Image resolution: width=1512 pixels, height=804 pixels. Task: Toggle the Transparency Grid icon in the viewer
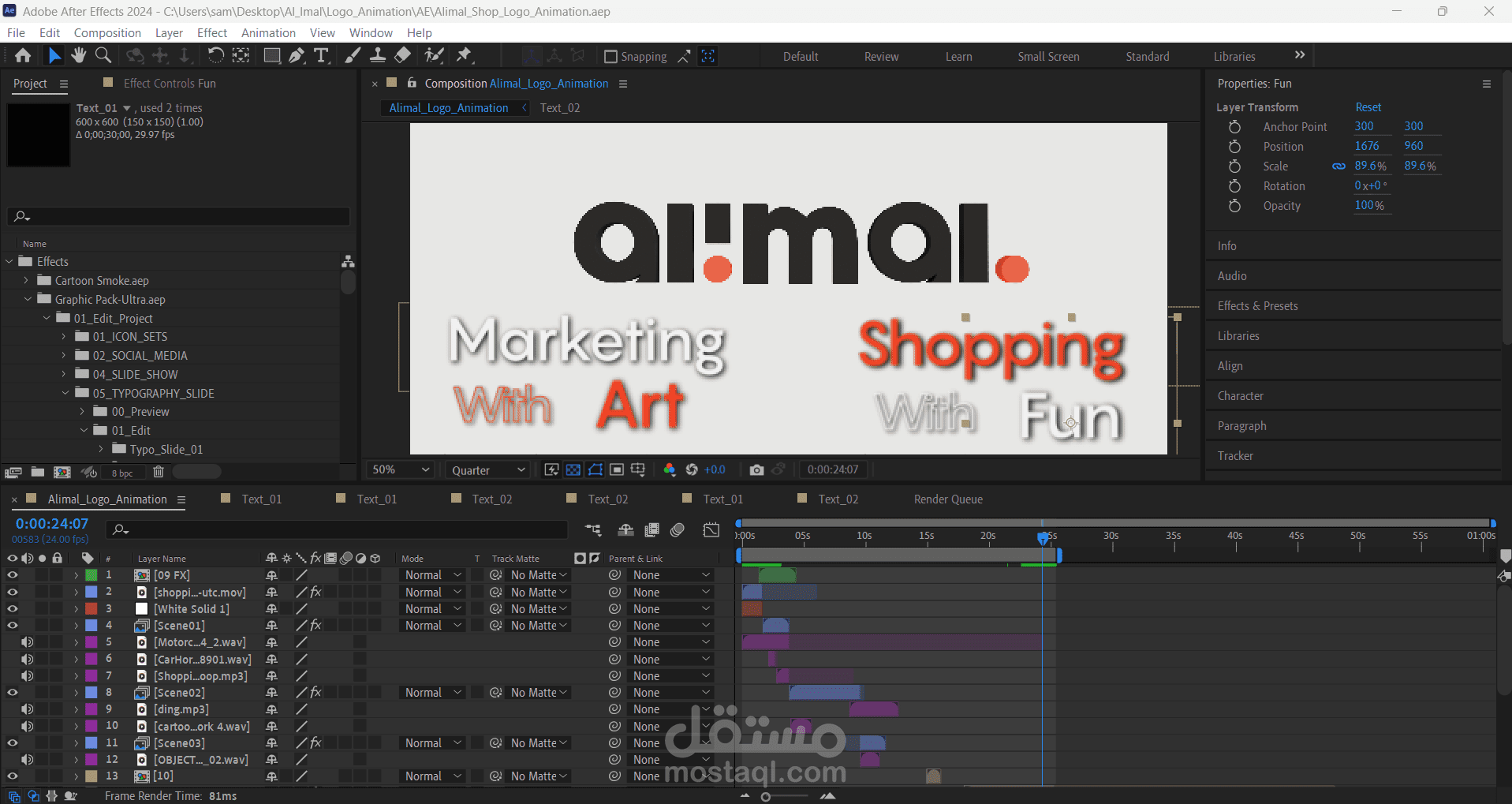[x=573, y=469]
